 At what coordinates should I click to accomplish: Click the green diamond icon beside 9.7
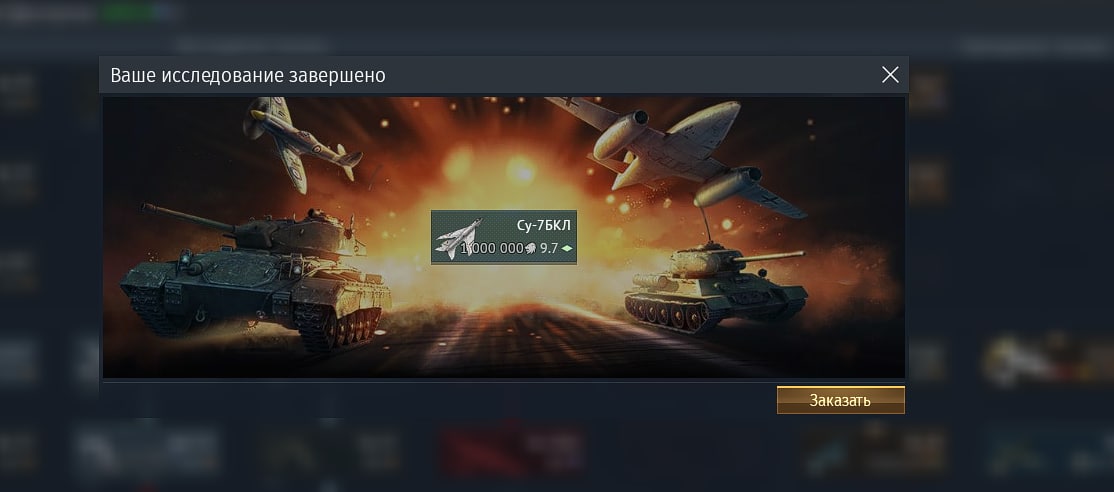click(566, 248)
